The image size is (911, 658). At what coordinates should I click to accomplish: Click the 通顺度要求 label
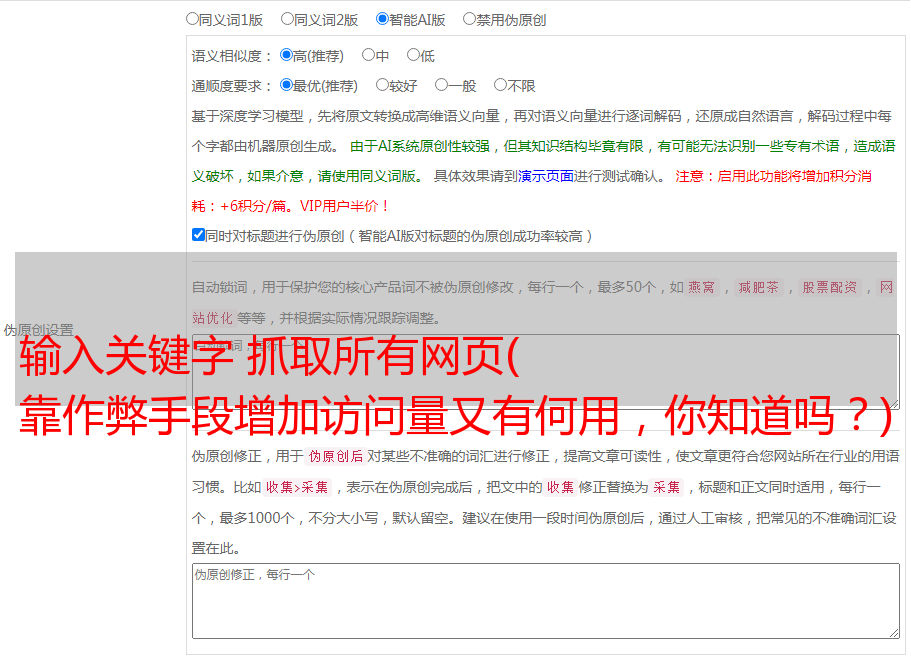click(x=231, y=86)
